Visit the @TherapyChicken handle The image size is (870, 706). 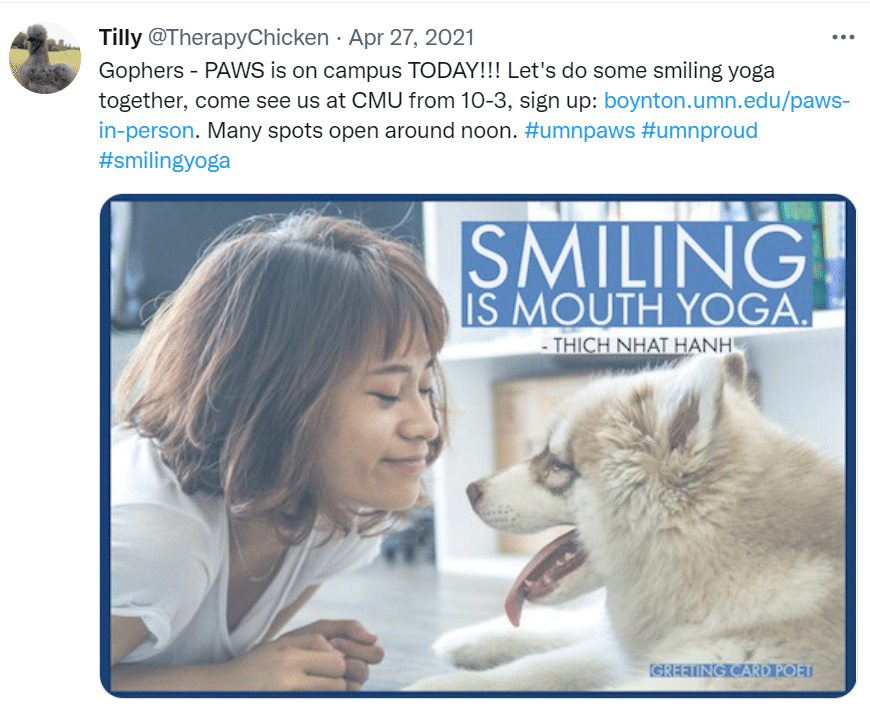238,38
